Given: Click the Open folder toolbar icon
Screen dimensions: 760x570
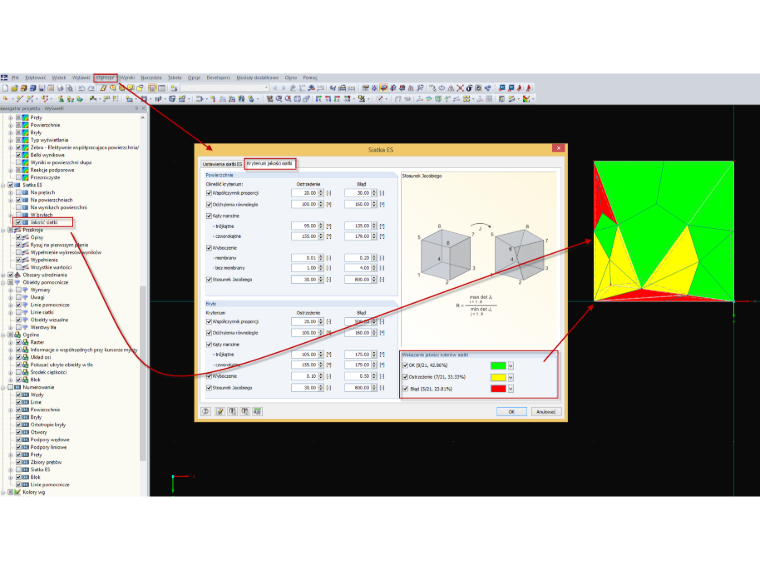Looking at the screenshot, I should coord(15,88).
